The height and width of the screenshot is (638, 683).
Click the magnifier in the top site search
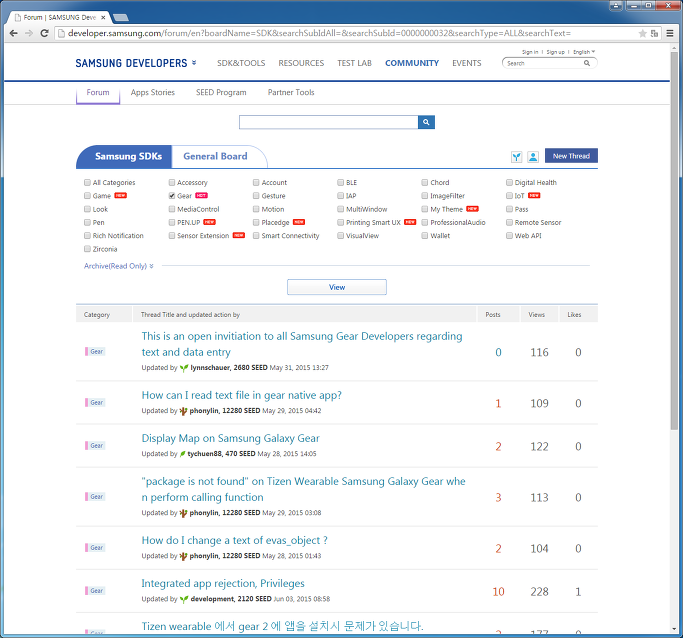587,63
